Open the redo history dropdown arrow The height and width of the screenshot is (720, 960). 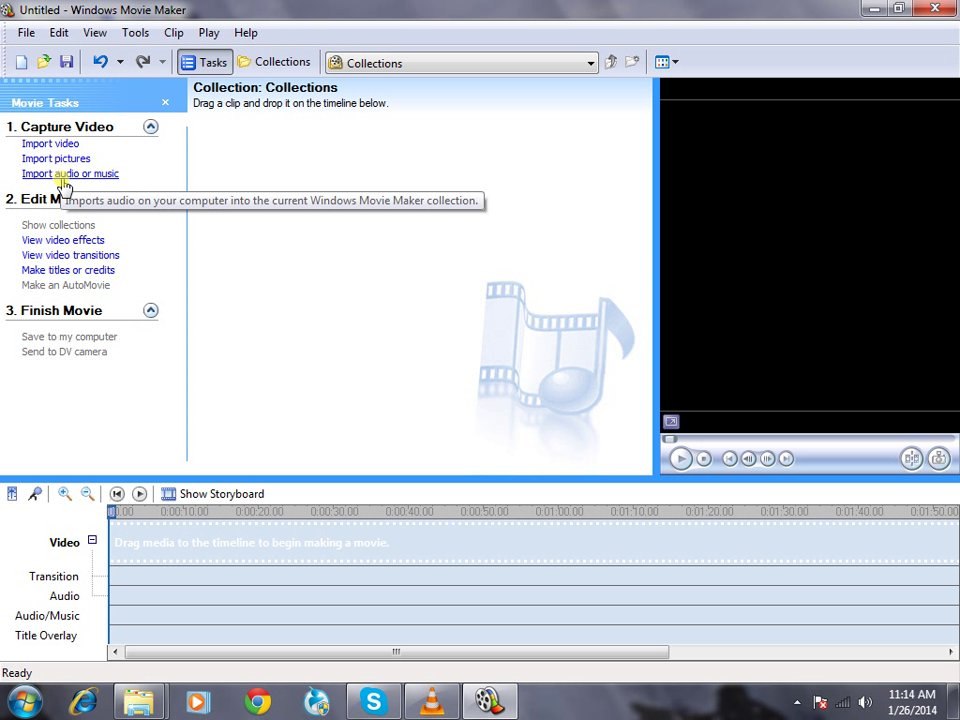pos(162,62)
